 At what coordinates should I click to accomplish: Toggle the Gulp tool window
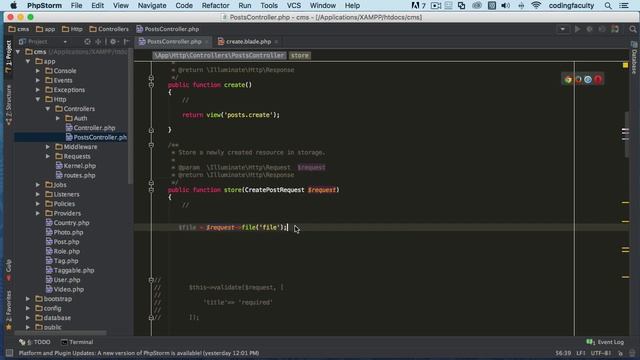8,270
